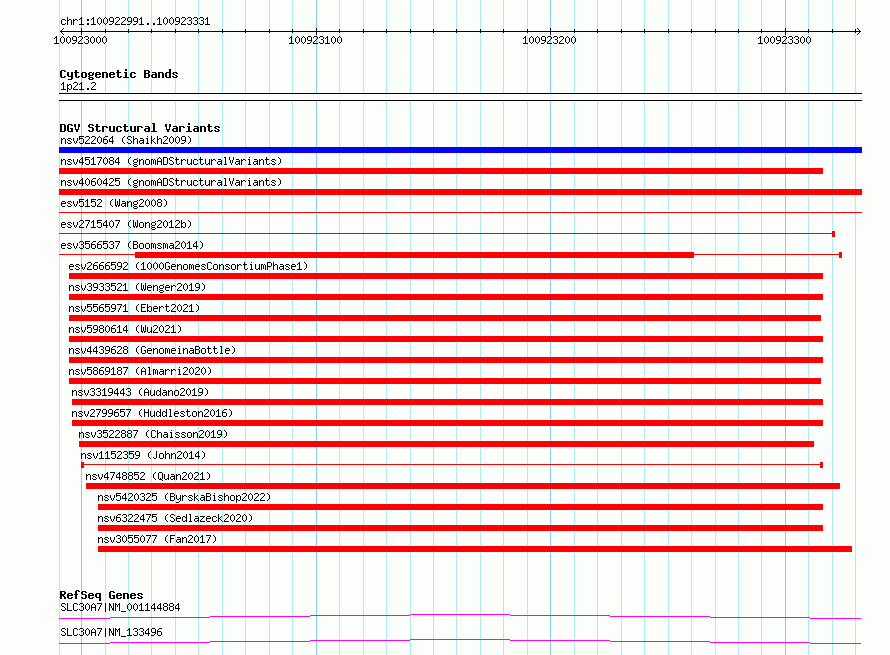890x655 pixels.
Task: Open variant label nsv5420325 (ByrskaBishop2022)
Action: click(184, 497)
